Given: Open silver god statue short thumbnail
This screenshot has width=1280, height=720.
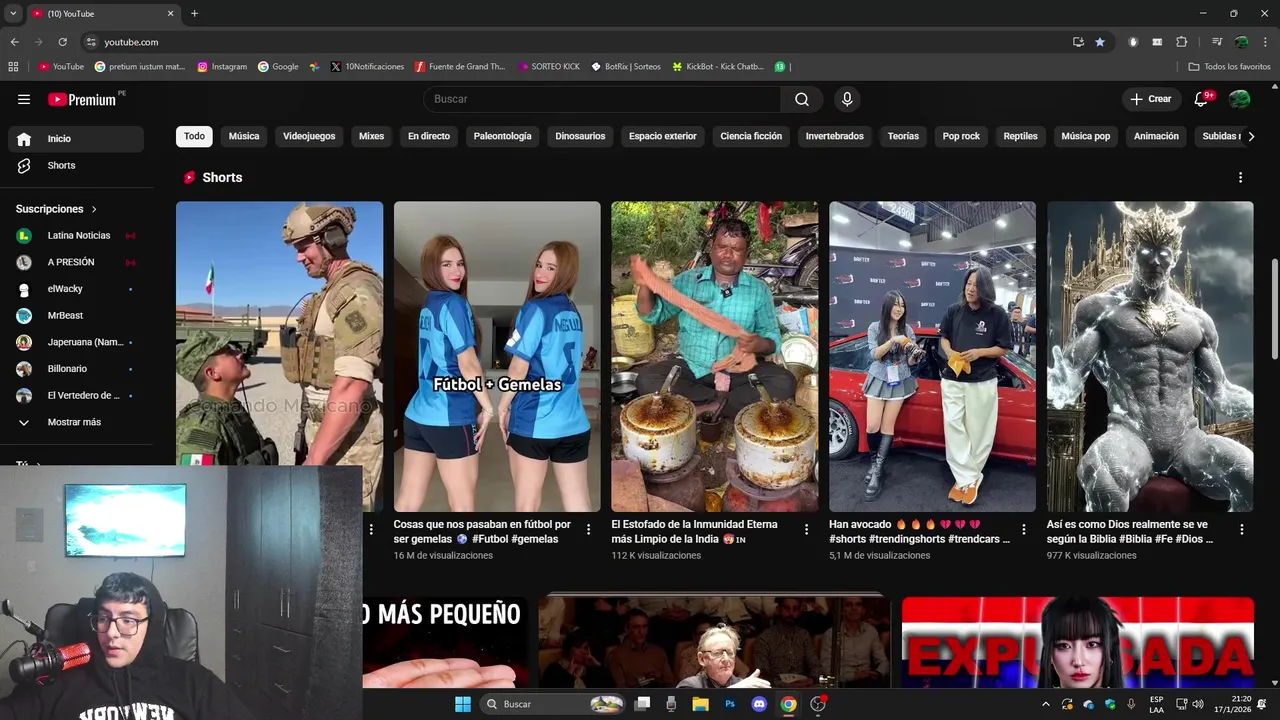Looking at the screenshot, I should 1150,357.
